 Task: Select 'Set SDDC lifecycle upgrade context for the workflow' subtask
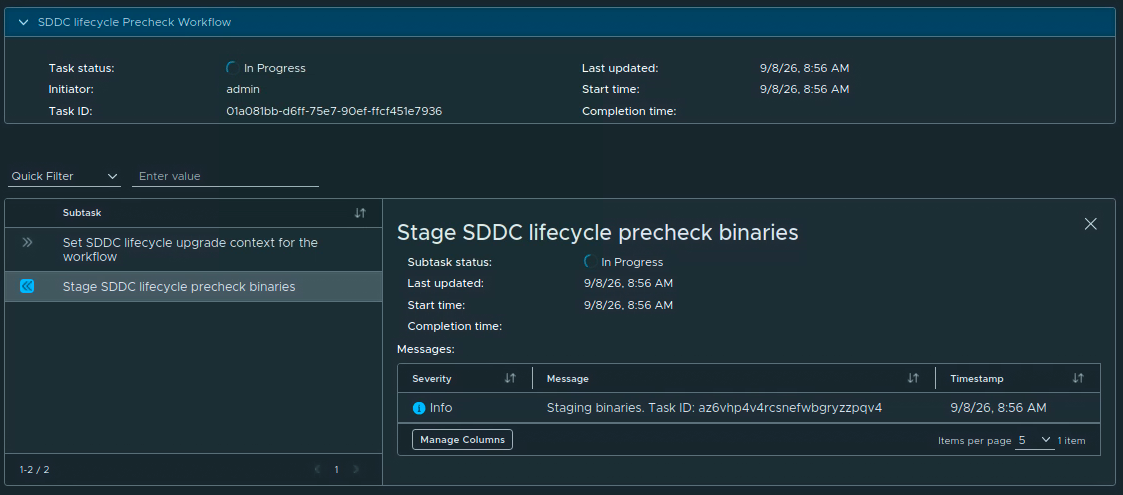click(x=193, y=249)
